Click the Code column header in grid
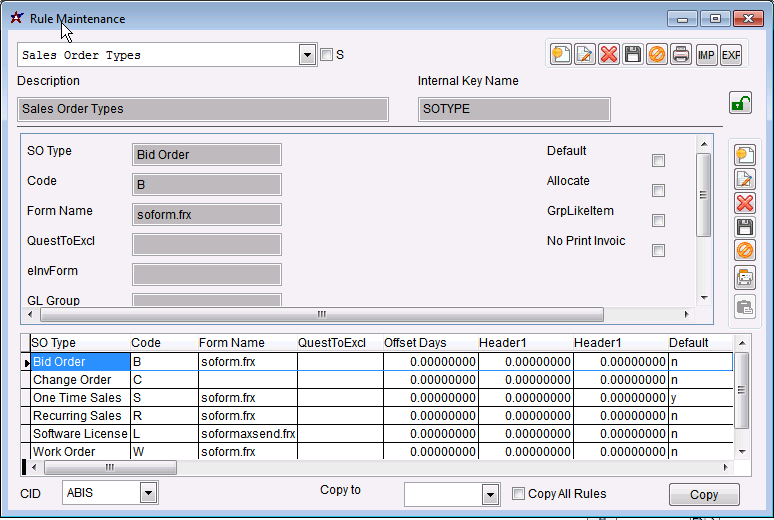 pyautogui.click(x=164, y=343)
